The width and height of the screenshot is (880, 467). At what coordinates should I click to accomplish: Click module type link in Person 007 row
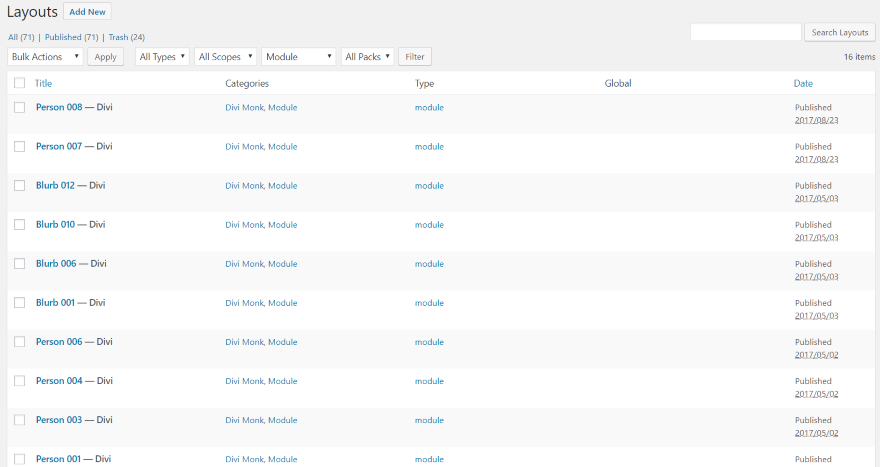429,146
